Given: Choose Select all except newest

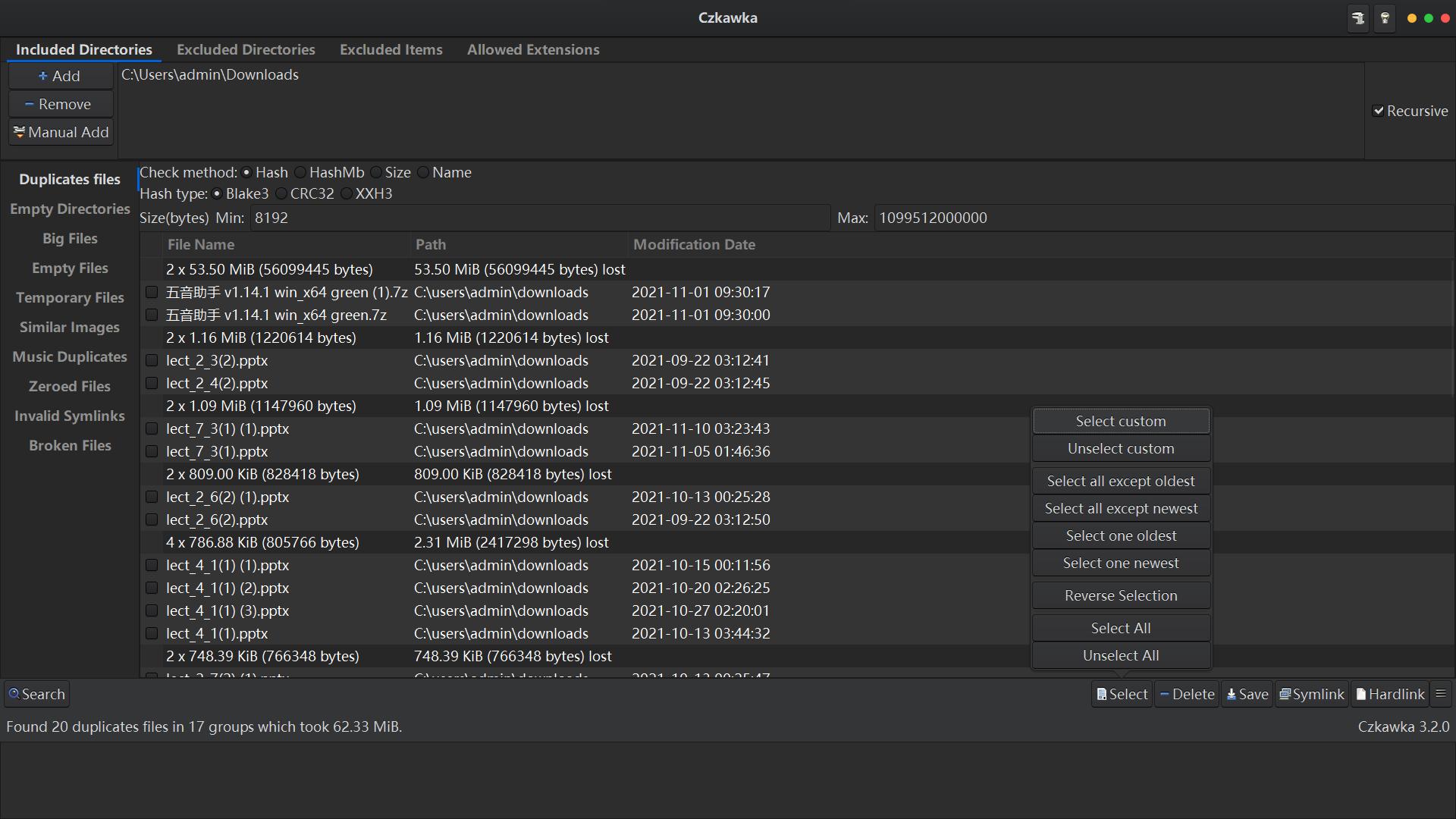Looking at the screenshot, I should tap(1121, 508).
